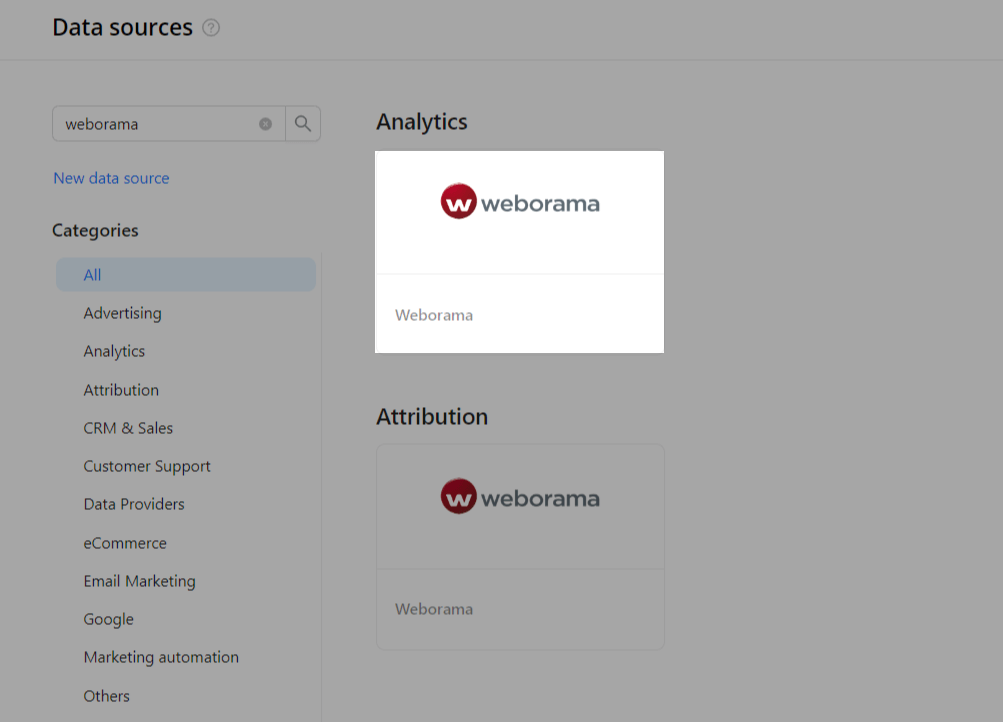Screen dimensions: 1003x722
Task: Click the Weborama logo under Attribution
Action: (519, 497)
